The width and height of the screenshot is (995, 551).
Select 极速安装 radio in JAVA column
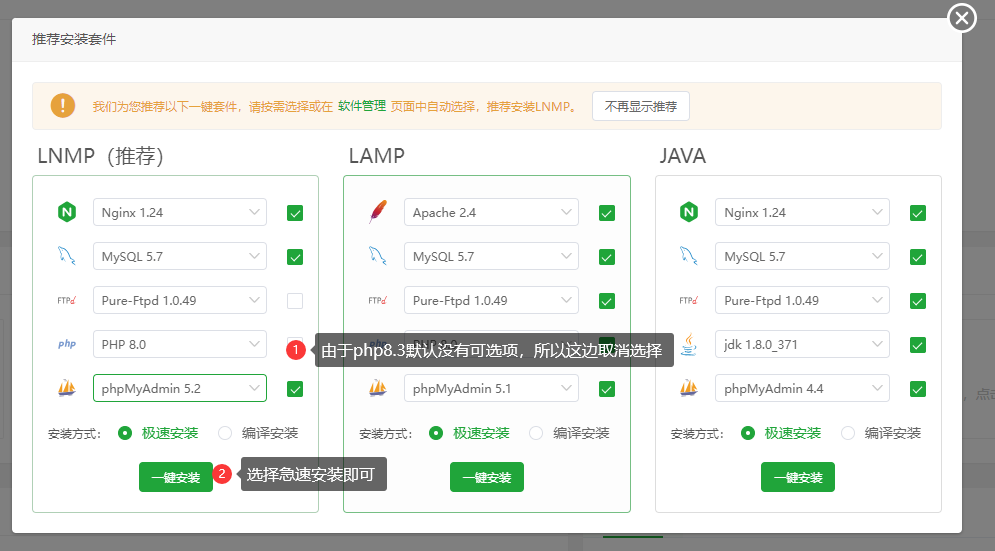[x=748, y=433]
